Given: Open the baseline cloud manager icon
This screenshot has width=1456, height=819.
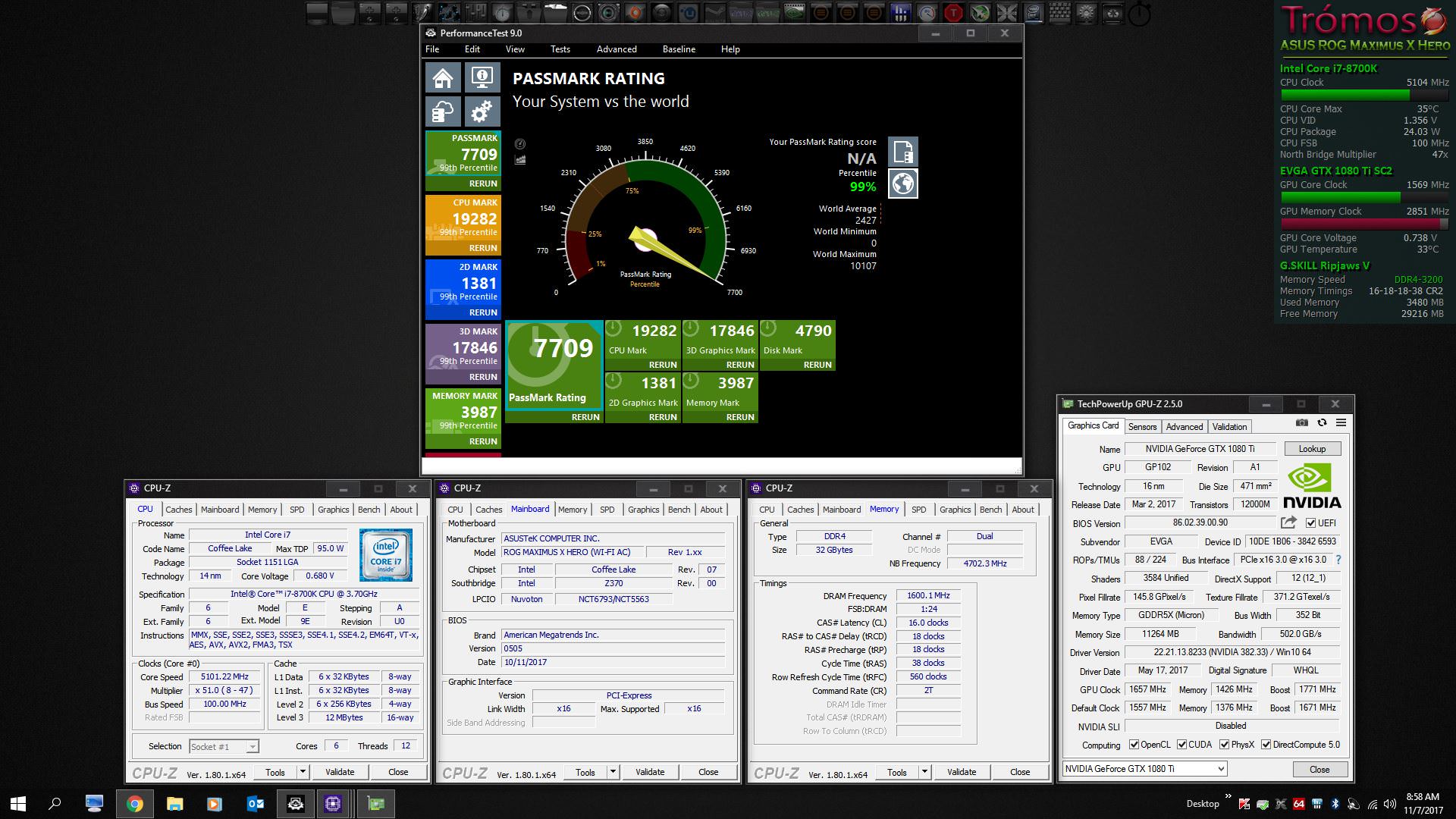Looking at the screenshot, I should pyautogui.click(x=444, y=111).
